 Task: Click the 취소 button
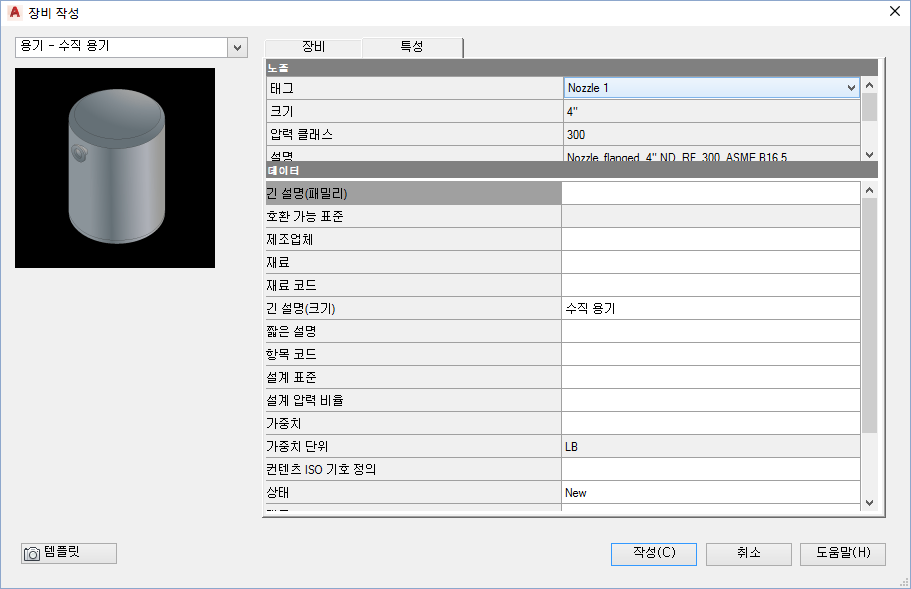click(x=749, y=554)
